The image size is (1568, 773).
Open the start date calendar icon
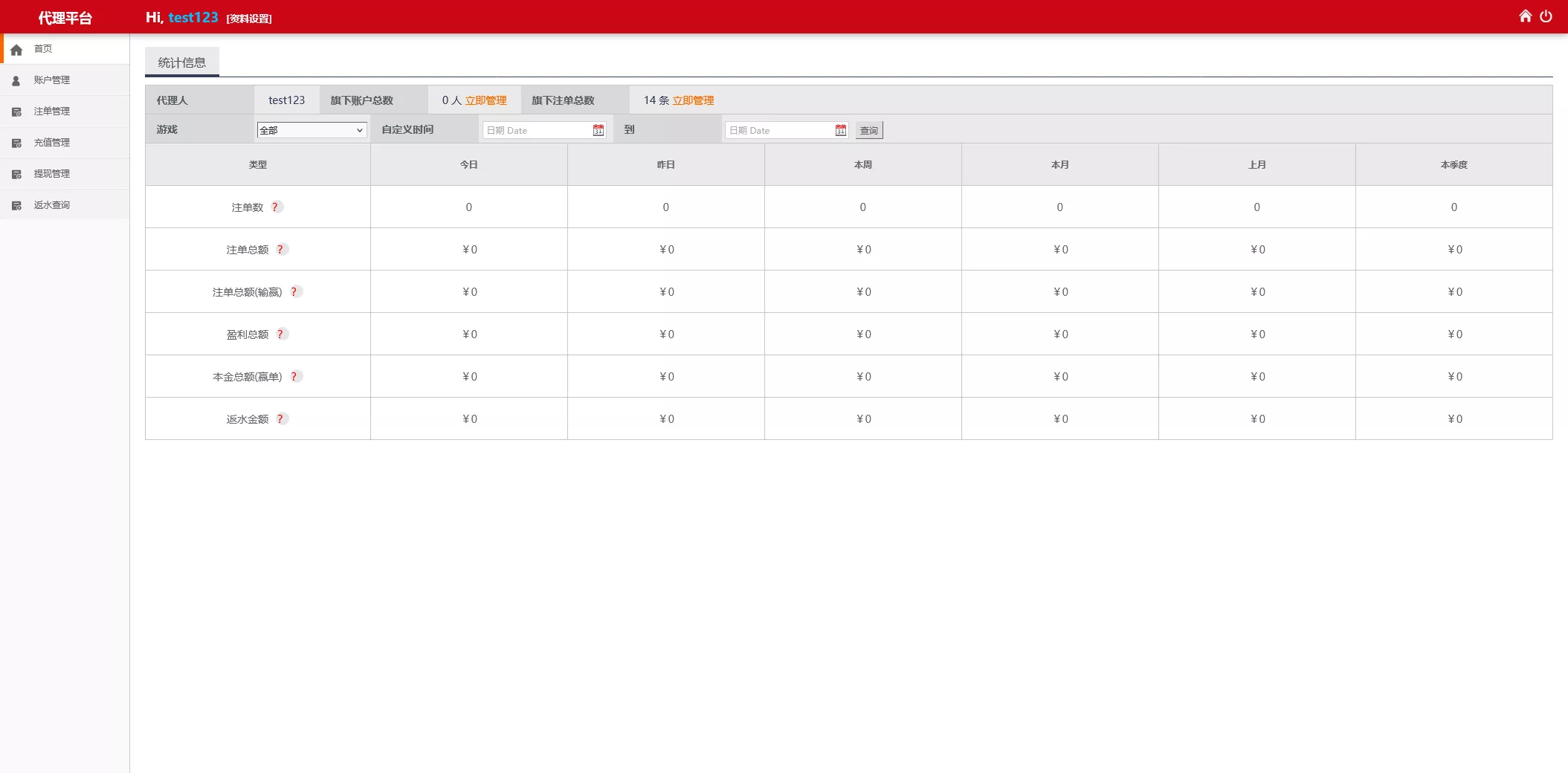point(598,130)
